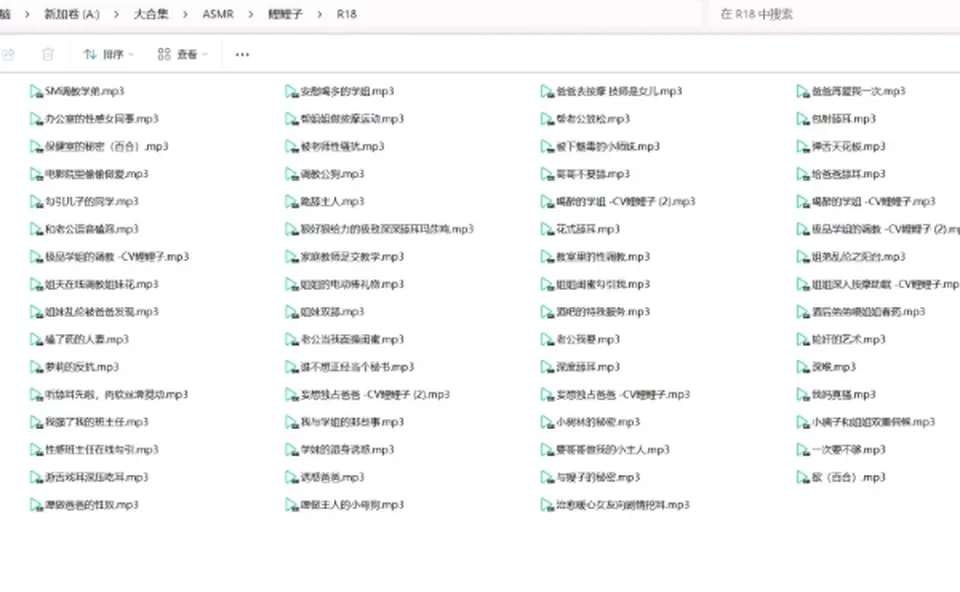
Task: Select file 小树林的秘密.mp3
Action: pos(591,422)
